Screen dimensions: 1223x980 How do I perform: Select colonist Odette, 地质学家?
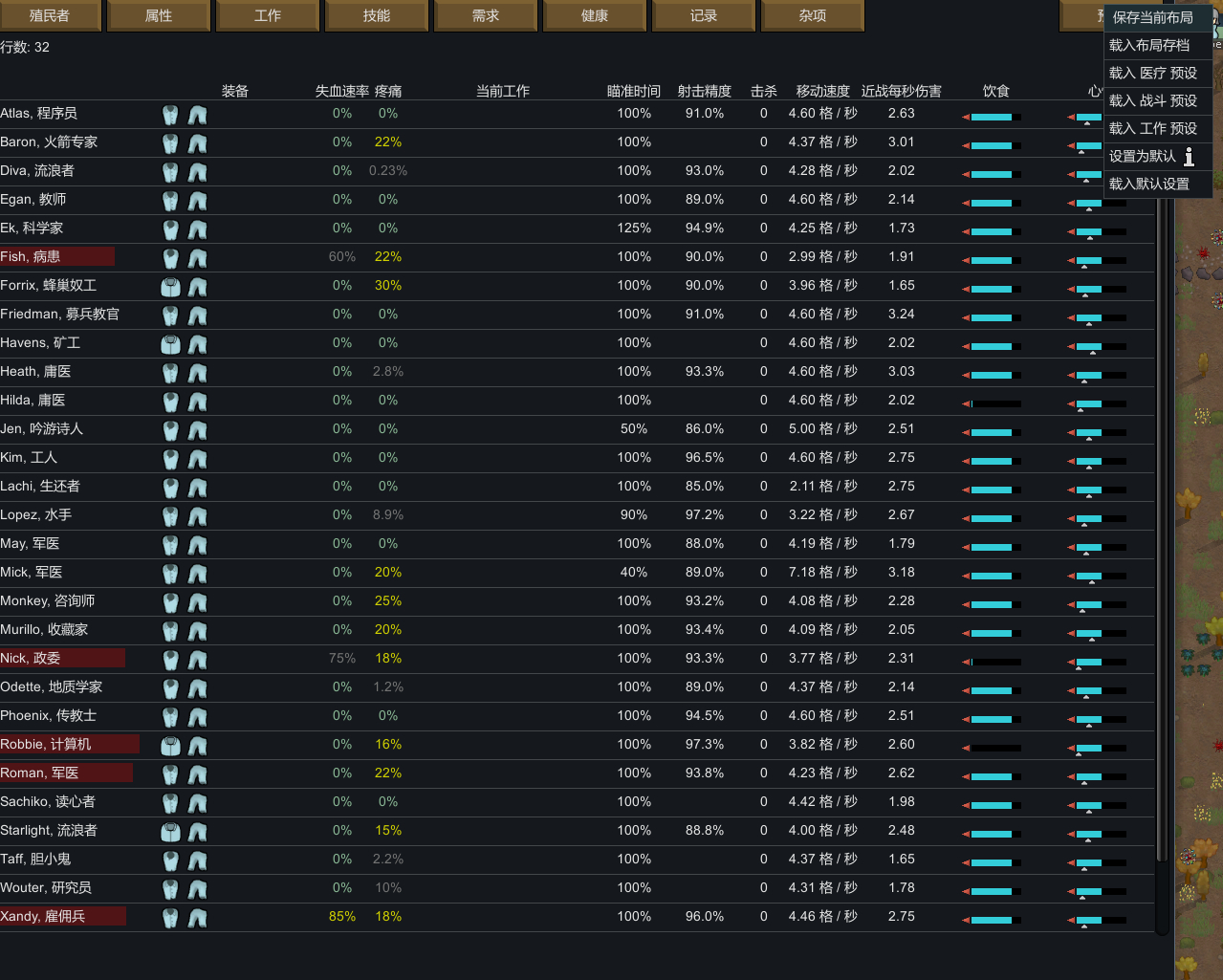[52, 686]
